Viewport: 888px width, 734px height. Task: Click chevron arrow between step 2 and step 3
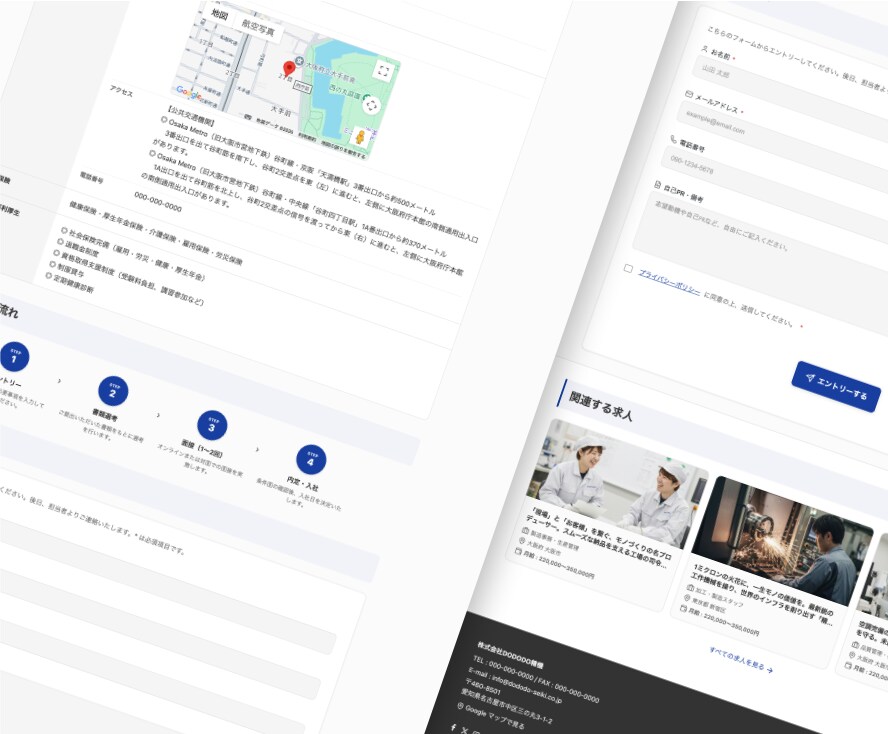click(x=158, y=415)
